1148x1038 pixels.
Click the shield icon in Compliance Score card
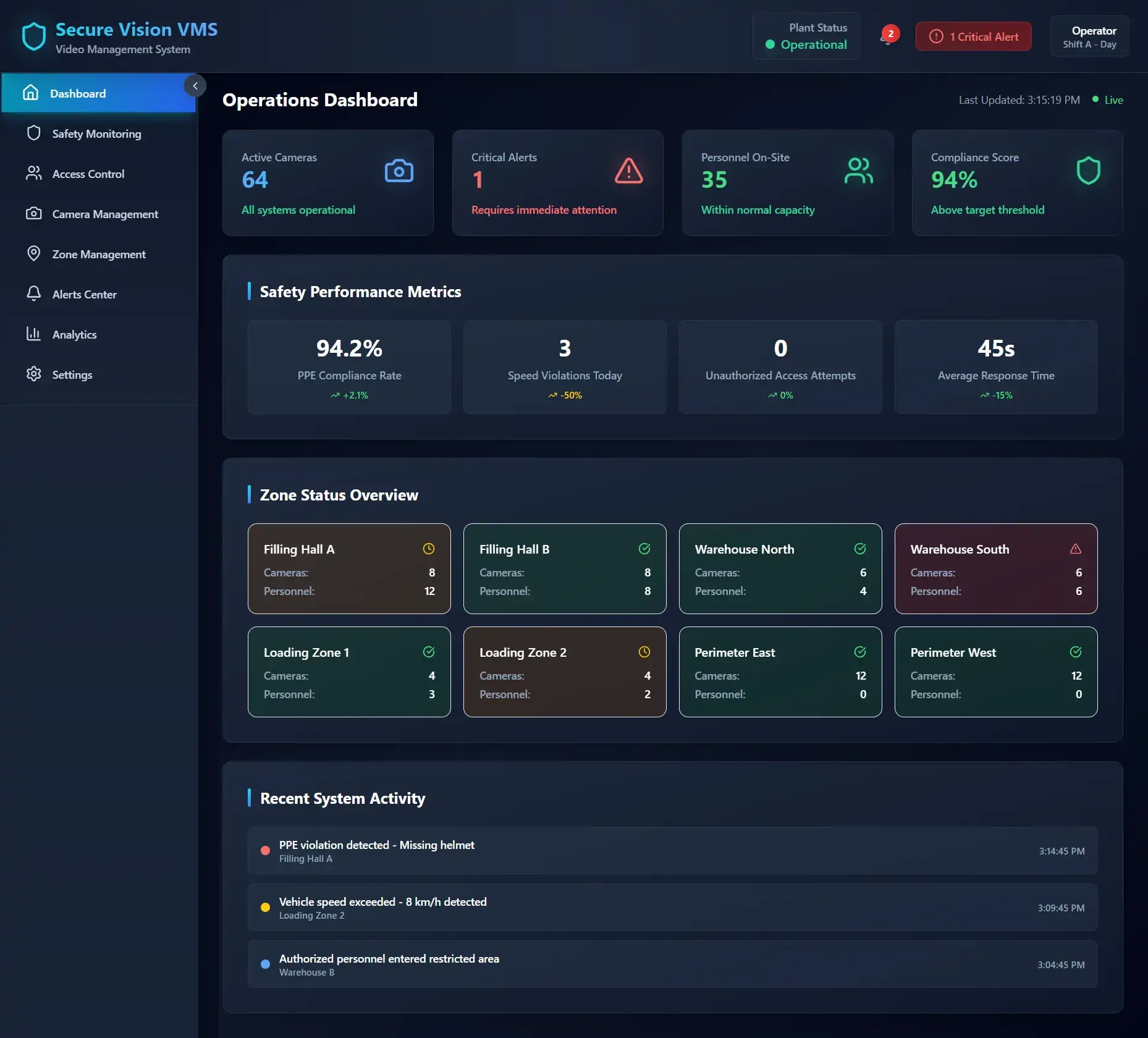coord(1088,171)
